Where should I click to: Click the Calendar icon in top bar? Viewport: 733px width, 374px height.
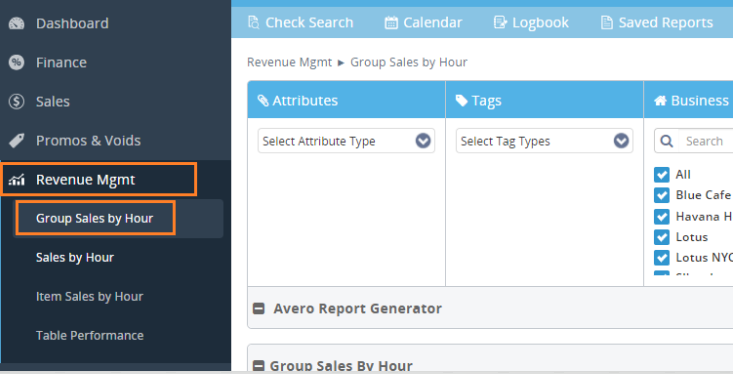391,22
